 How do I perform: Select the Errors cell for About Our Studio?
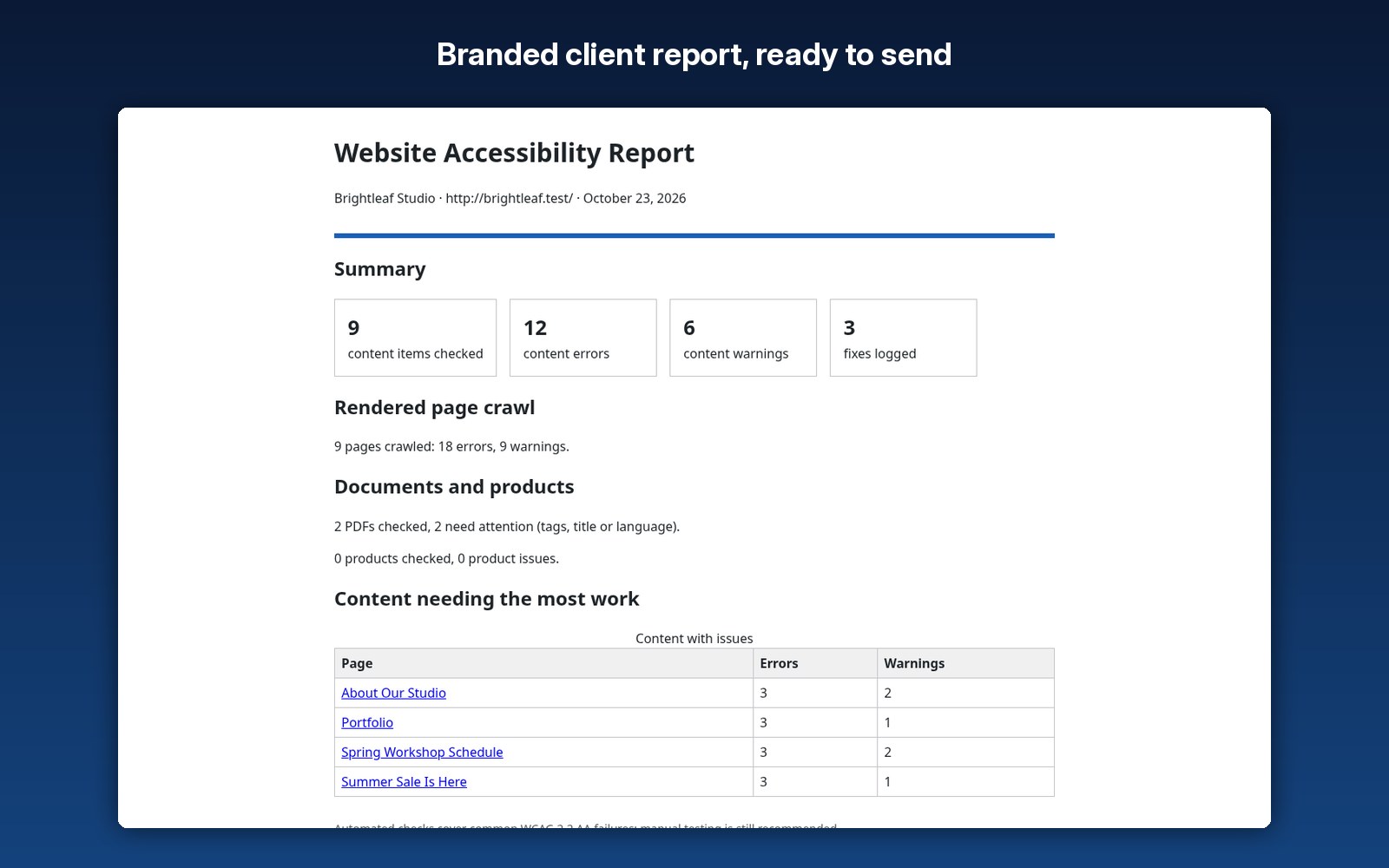coord(815,693)
